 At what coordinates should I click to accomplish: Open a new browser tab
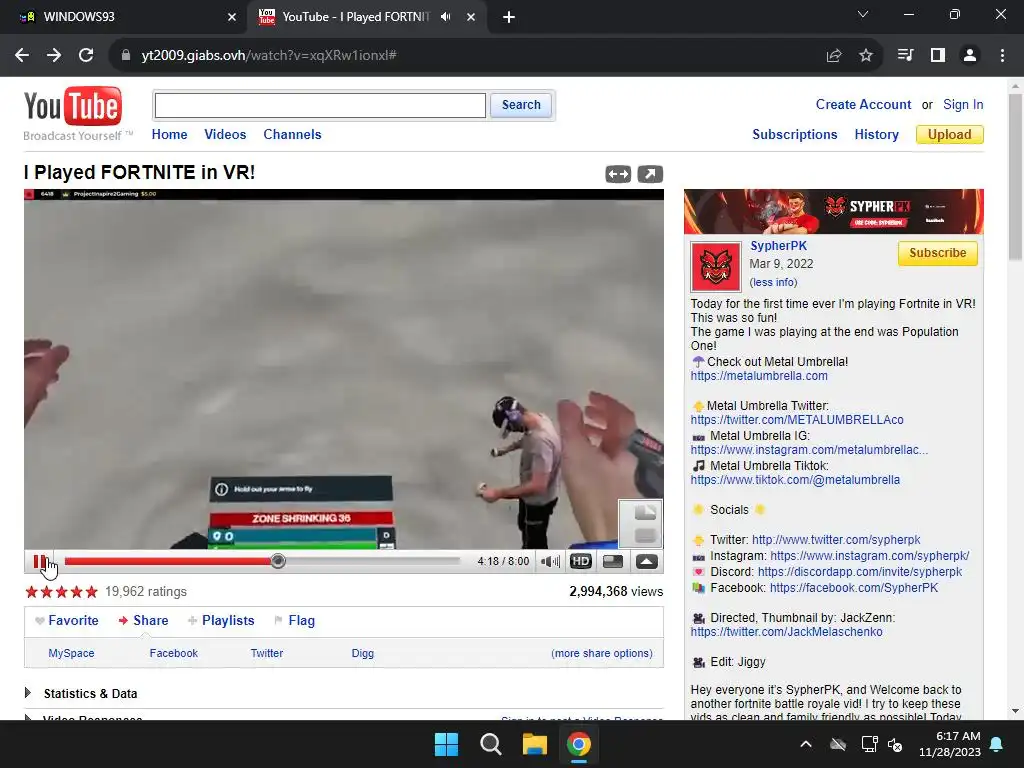pyautogui.click(x=509, y=18)
